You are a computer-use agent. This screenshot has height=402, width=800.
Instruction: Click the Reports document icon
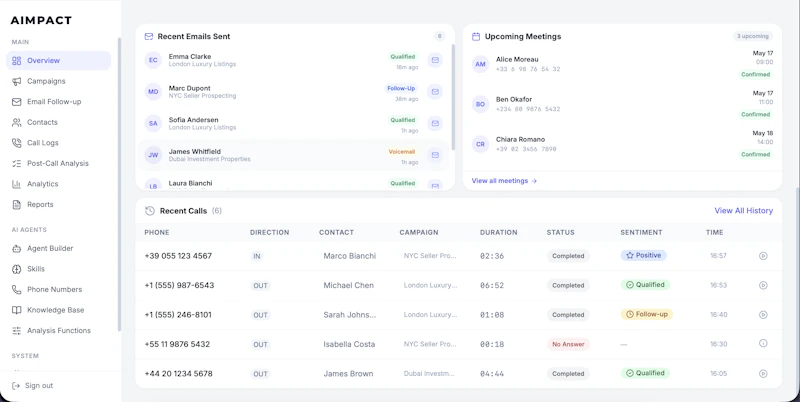click(16, 205)
